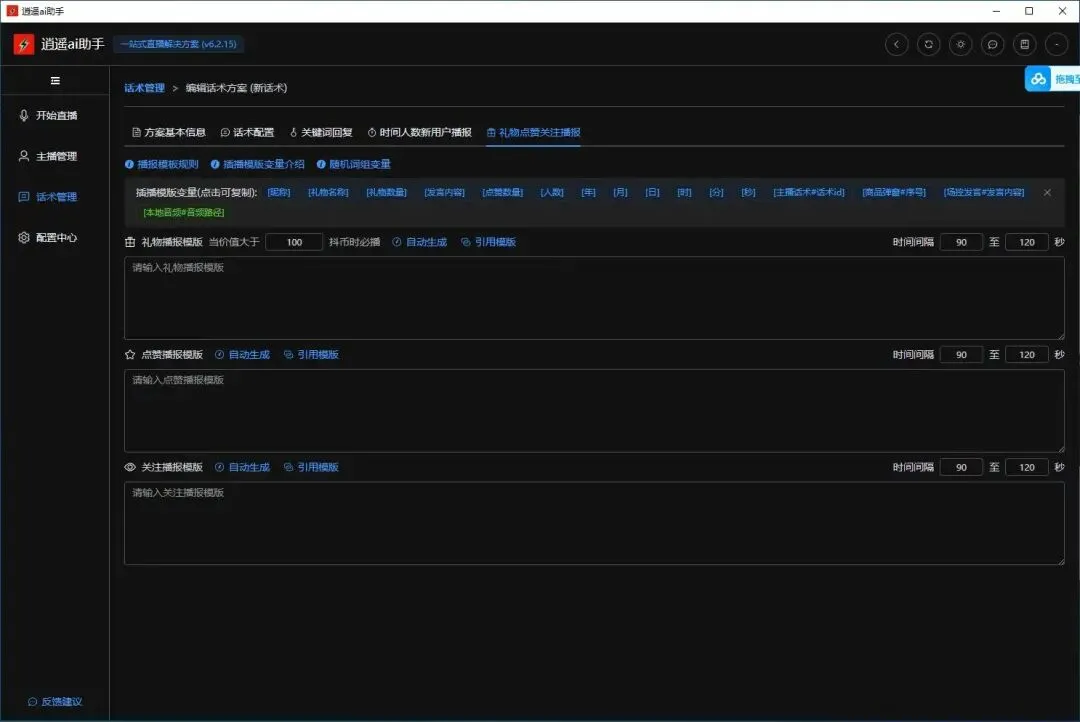Image resolution: width=1080 pixels, height=722 pixels.
Task: Click 引用模版 for like broadcast template
Action: (x=311, y=354)
